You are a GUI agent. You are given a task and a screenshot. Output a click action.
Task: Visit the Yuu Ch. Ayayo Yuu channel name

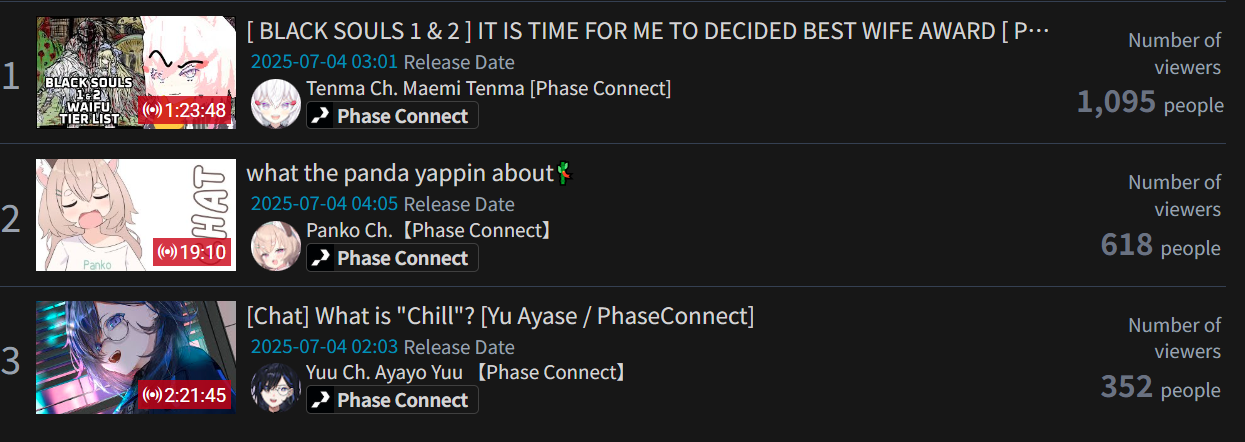466,372
